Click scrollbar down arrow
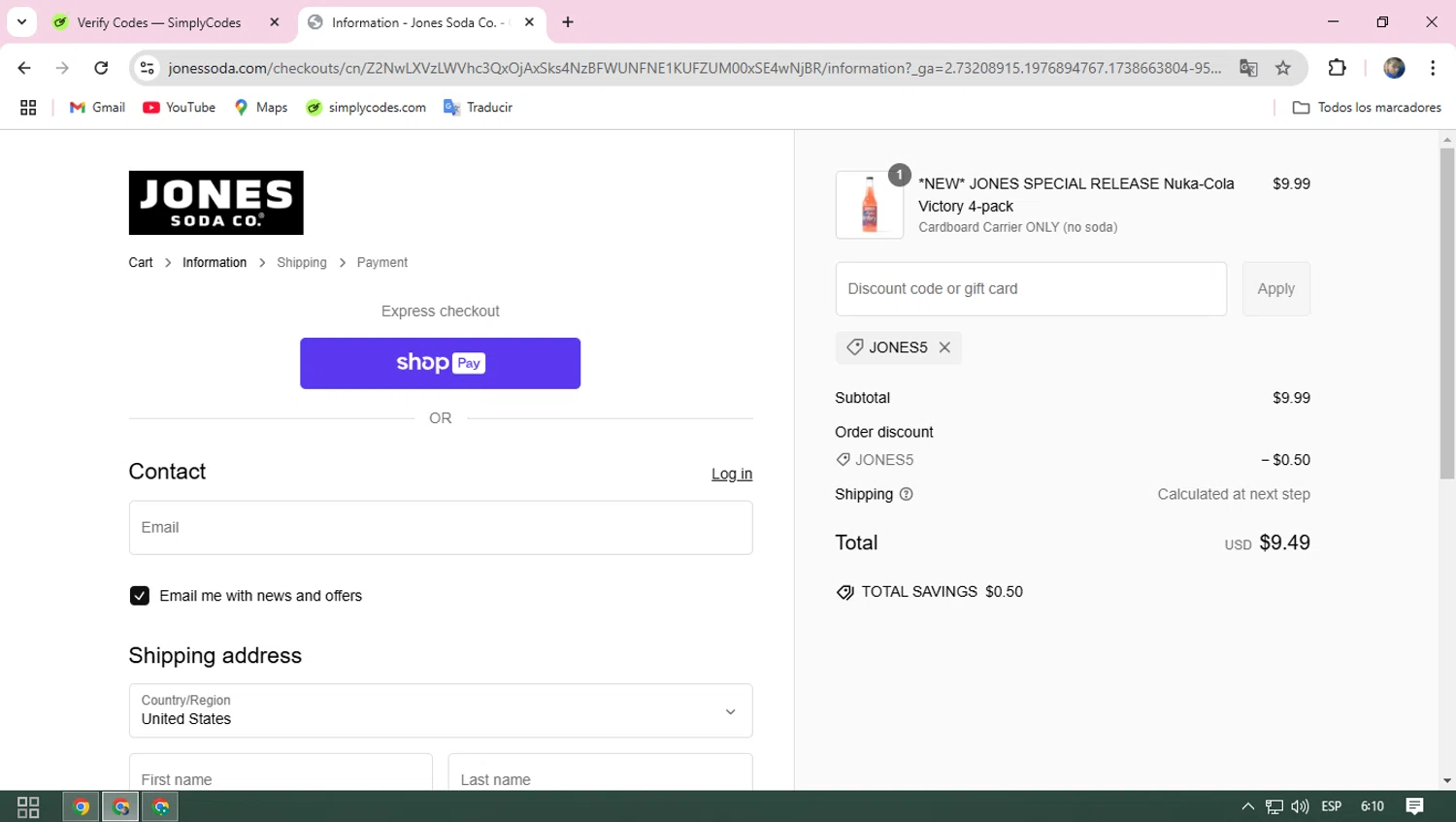The height and width of the screenshot is (822, 1456). coord(1447,781)
